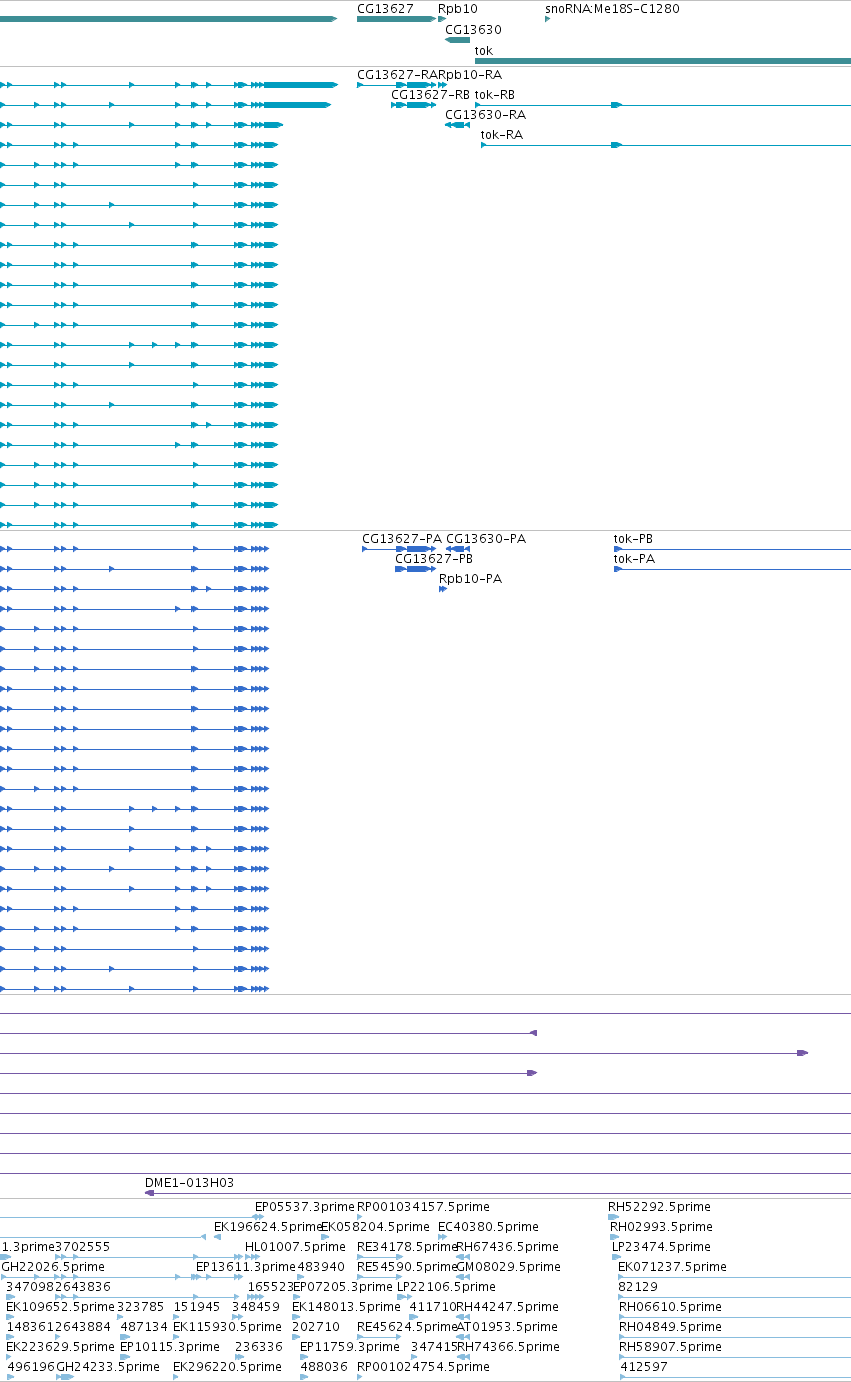Open AT01953.5prime EST label
This screenshot has width=851, height=1382.
(x=506, y=1326)
